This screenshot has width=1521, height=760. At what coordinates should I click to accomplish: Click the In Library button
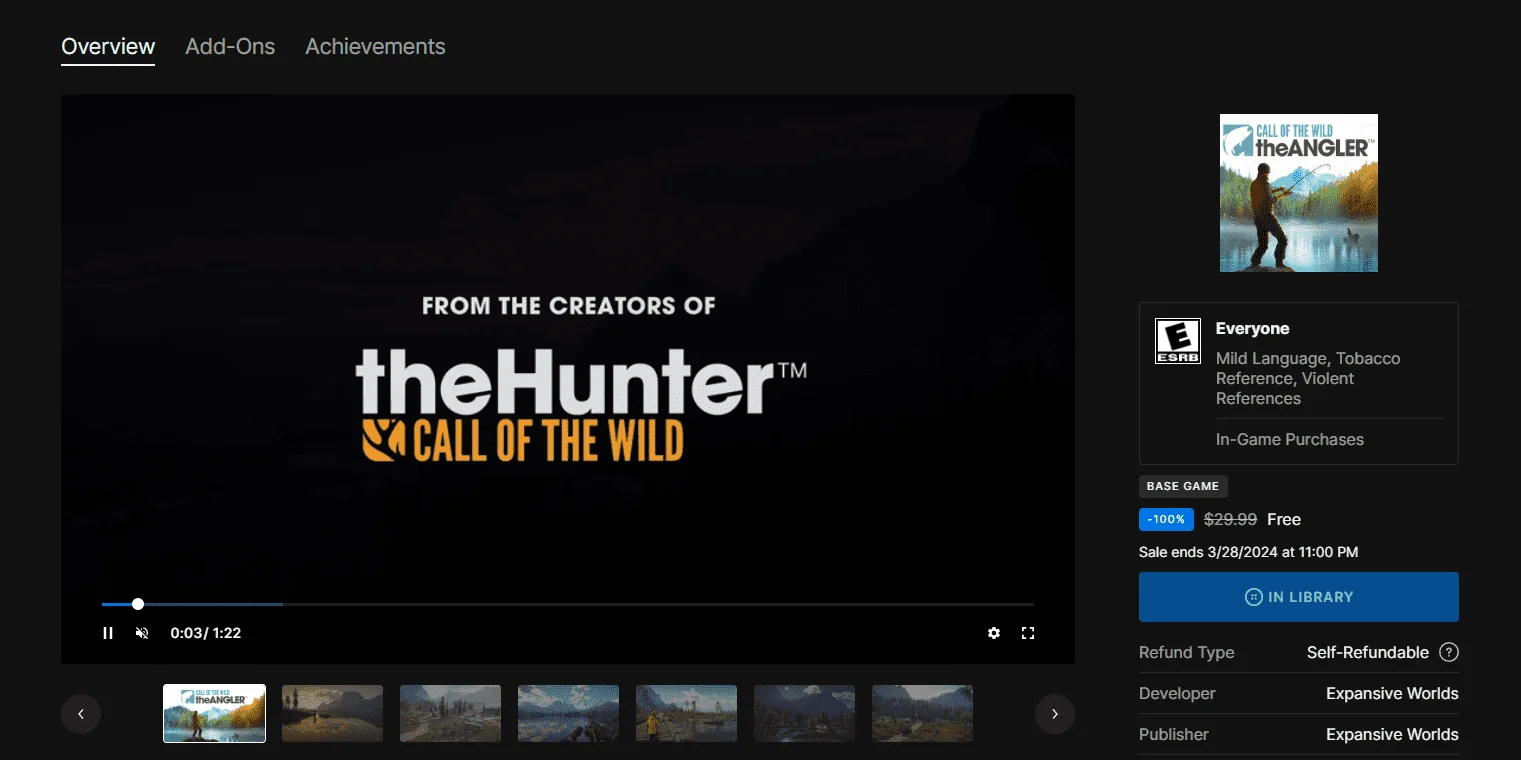[1299, 597]
